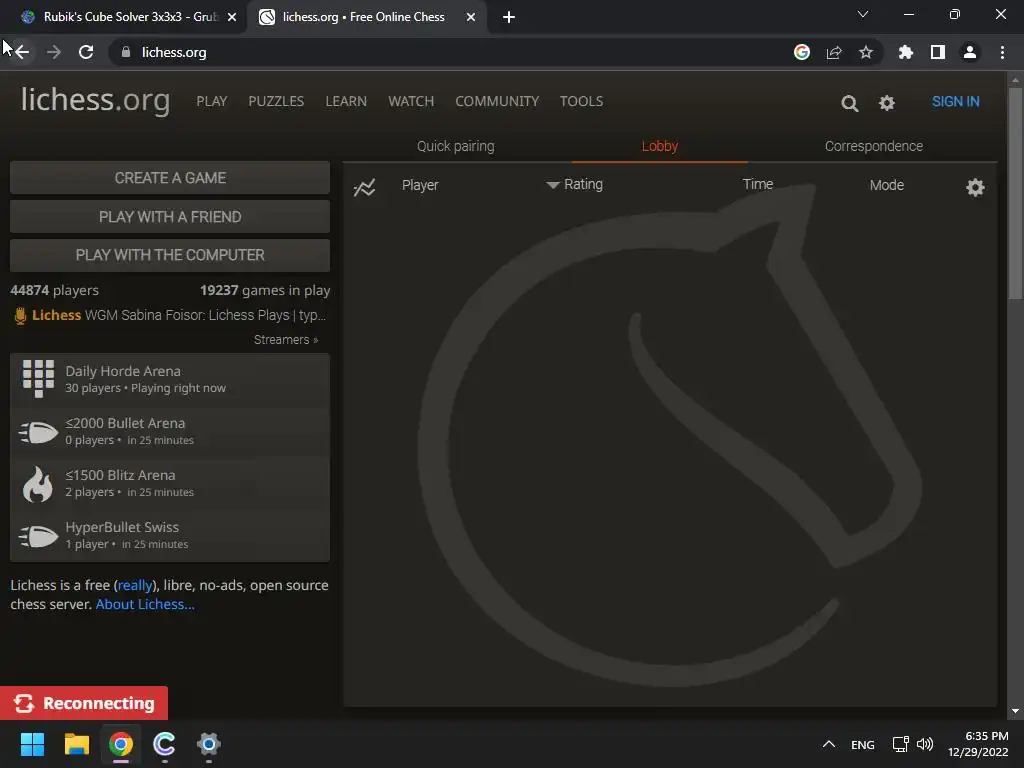Open the Streamers » link

point(286,340)
